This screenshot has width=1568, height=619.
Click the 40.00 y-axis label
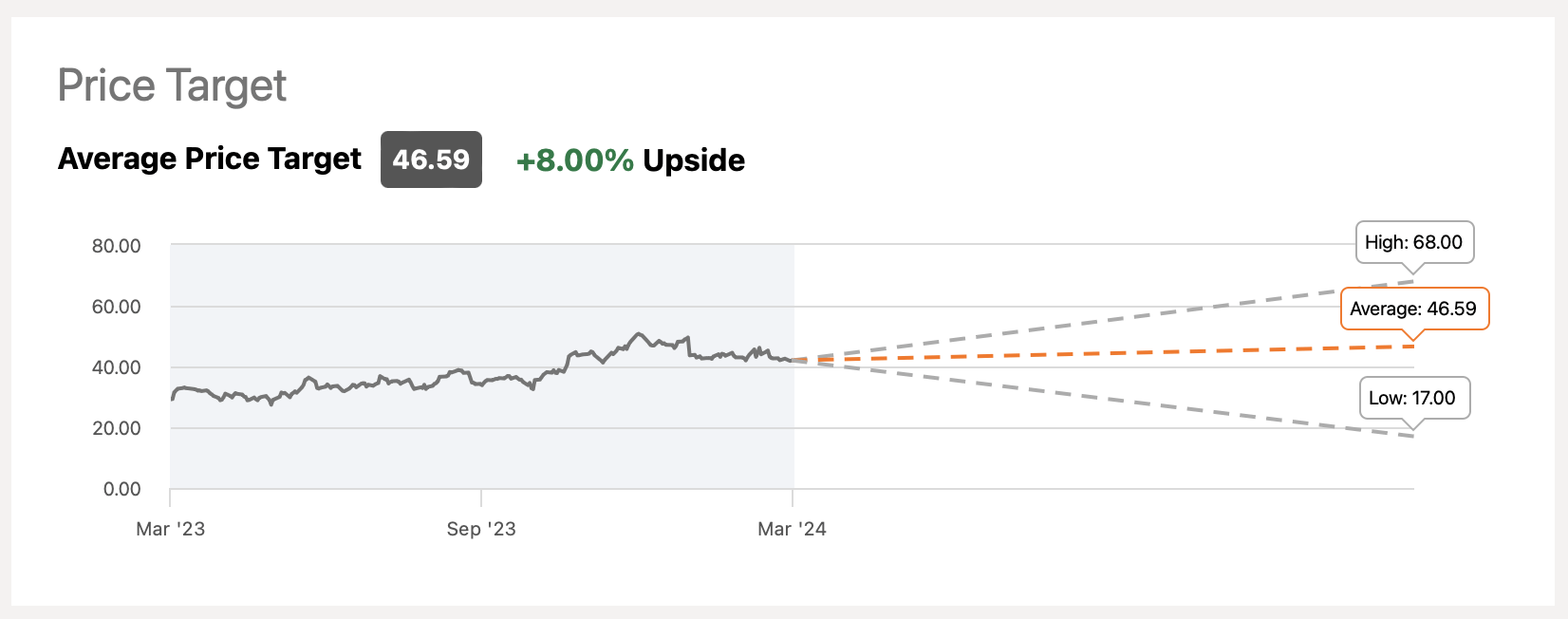(x=116, y=367)
